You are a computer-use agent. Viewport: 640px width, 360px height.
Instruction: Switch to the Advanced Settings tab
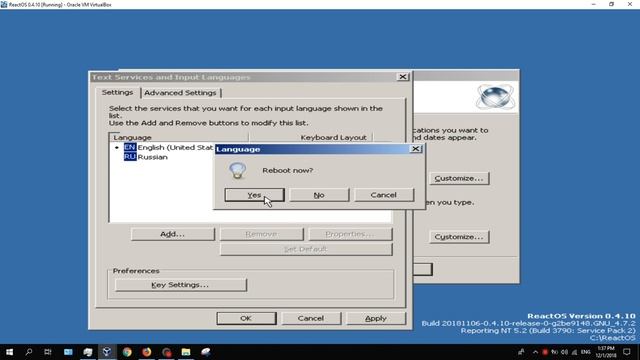click(x=180, y=93)
